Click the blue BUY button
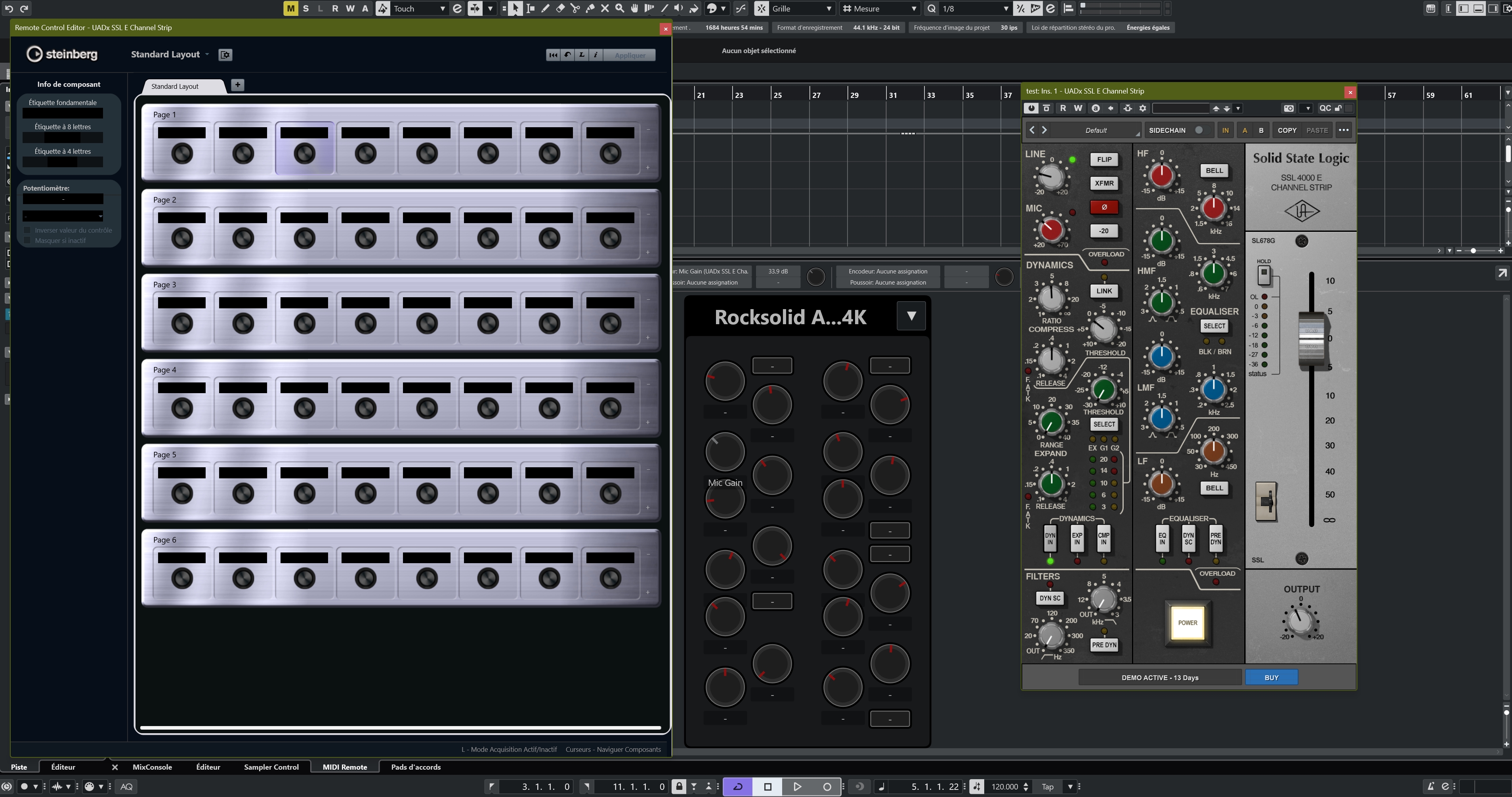 (1271, 677)
